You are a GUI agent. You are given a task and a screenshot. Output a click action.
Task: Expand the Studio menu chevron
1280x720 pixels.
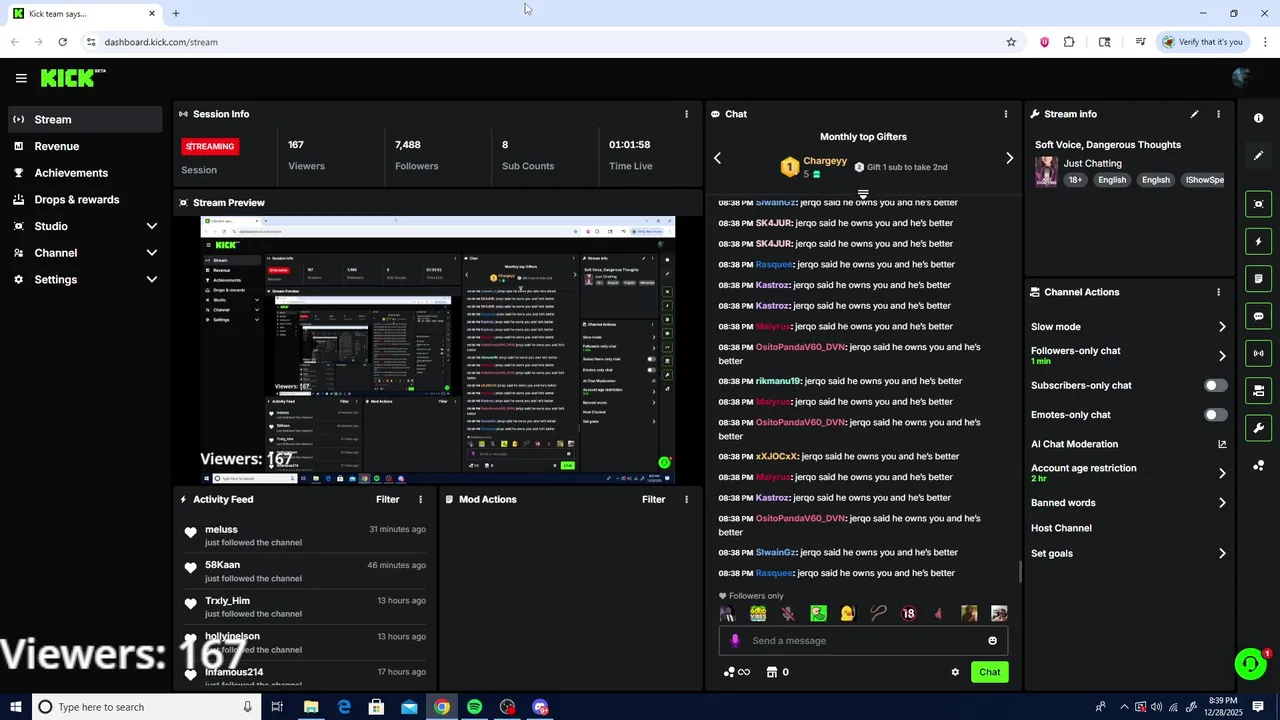point(152,226)
